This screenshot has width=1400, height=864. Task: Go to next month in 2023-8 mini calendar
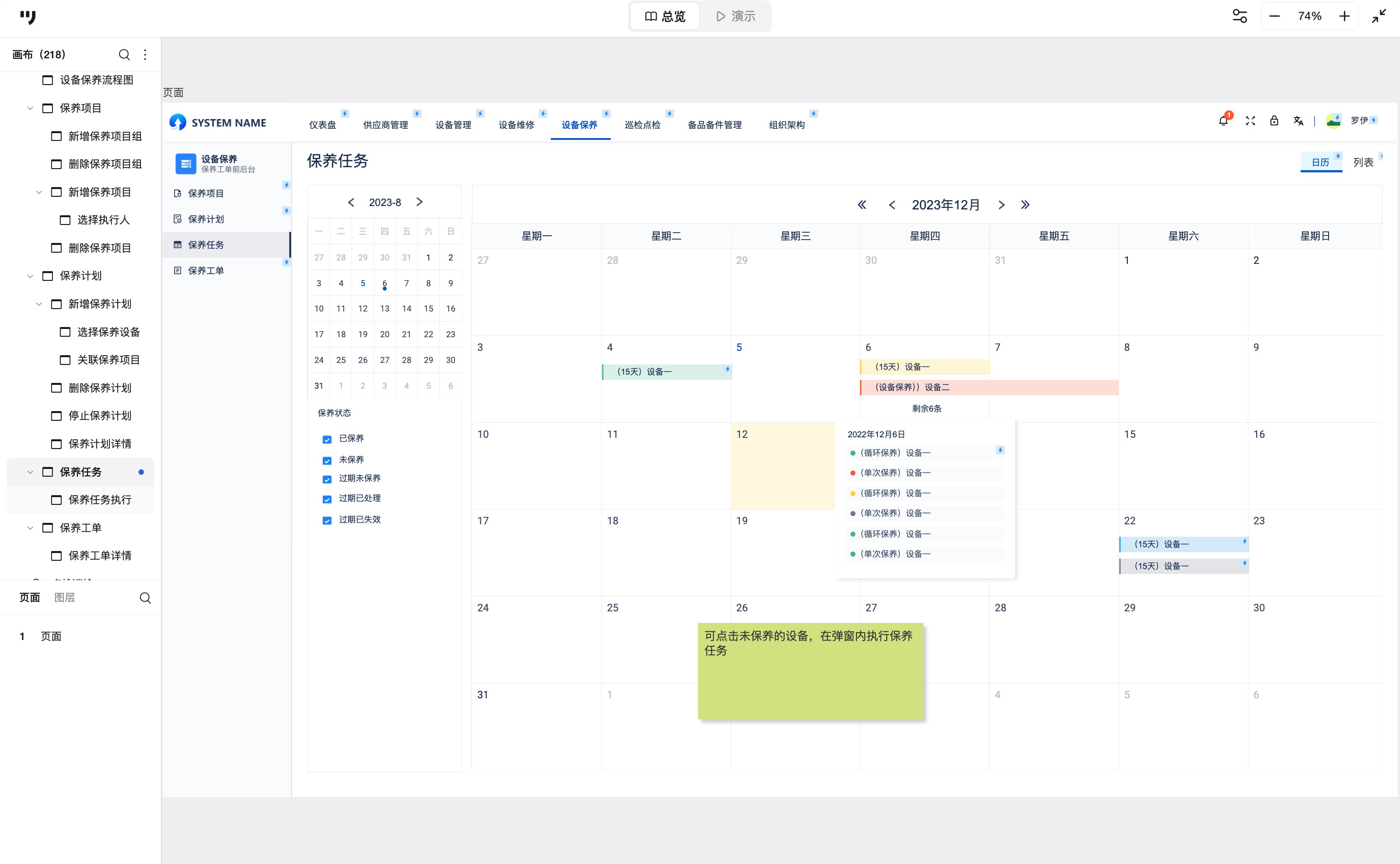pos(420,202)
